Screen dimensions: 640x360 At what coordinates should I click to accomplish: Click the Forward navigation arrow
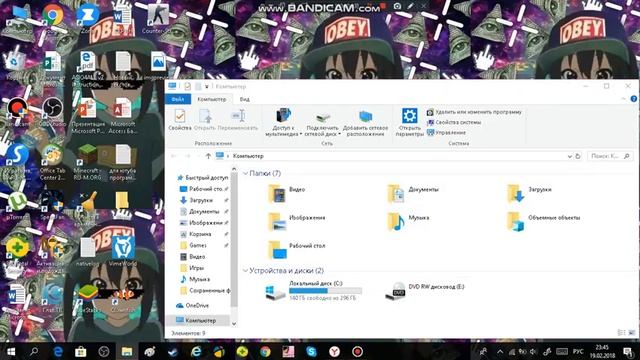click(187, 156)
